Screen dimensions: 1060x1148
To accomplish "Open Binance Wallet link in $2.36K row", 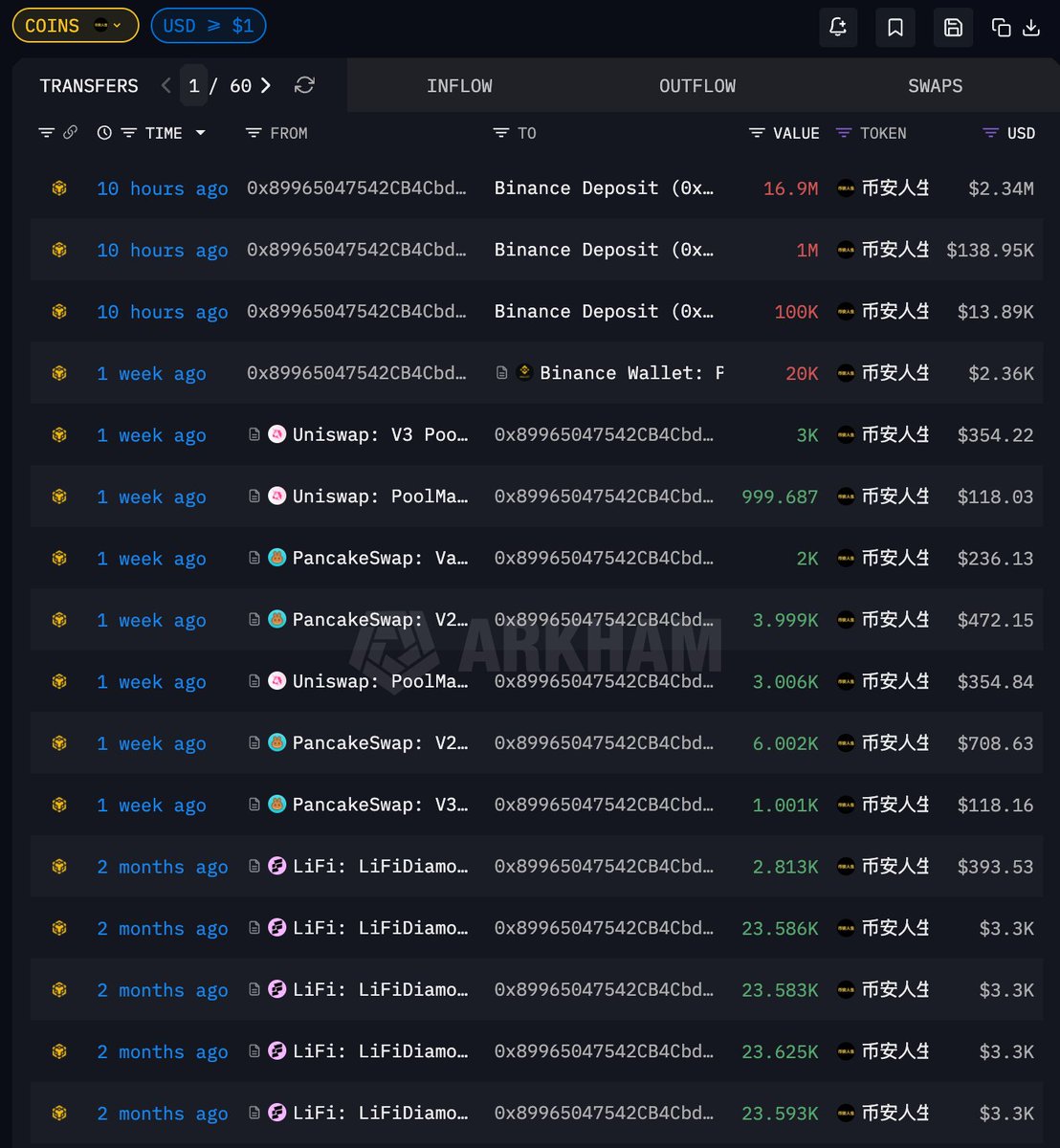I will coord(631,373).
